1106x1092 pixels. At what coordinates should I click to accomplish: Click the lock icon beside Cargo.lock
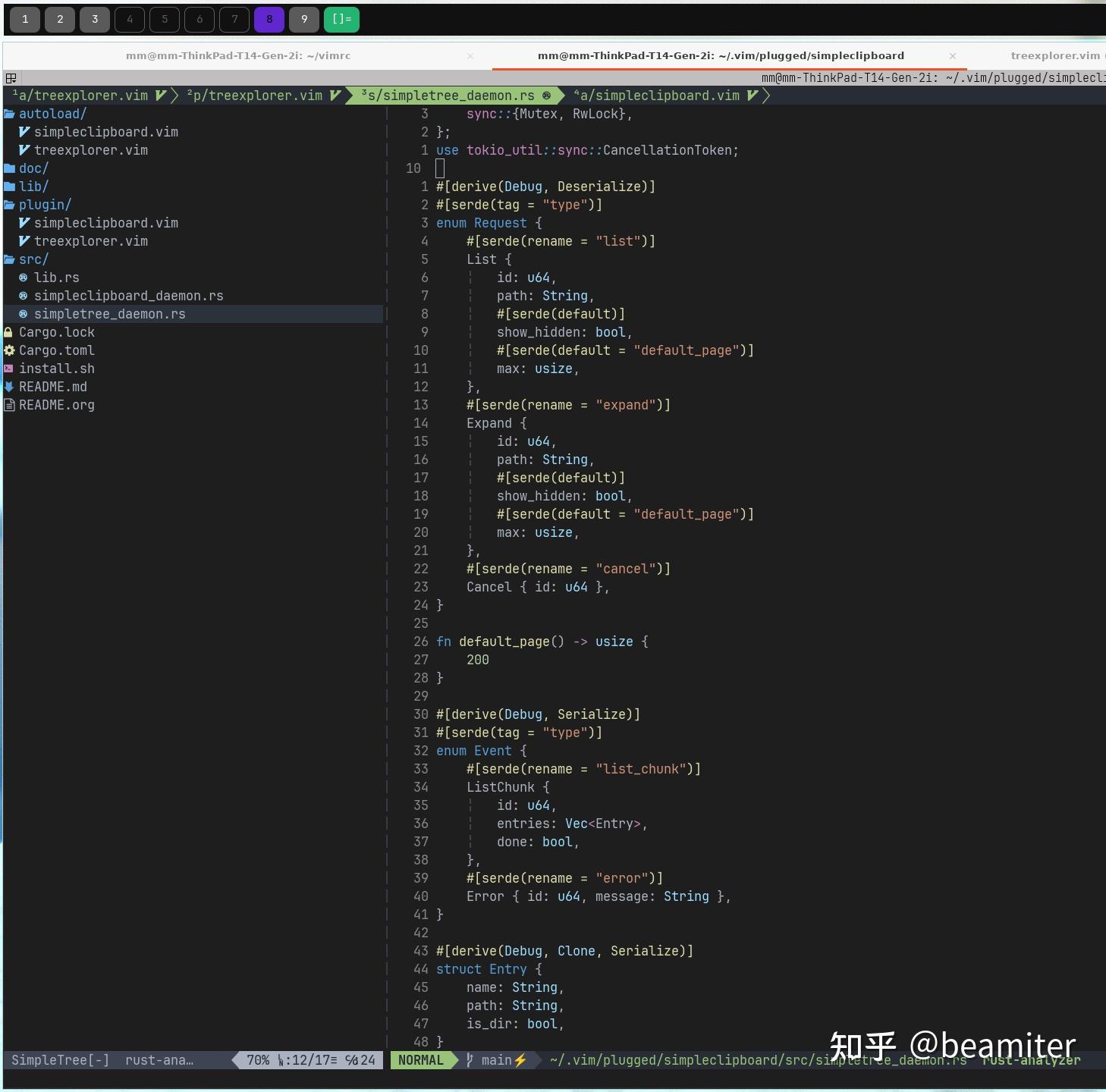[x=8, y=331]
